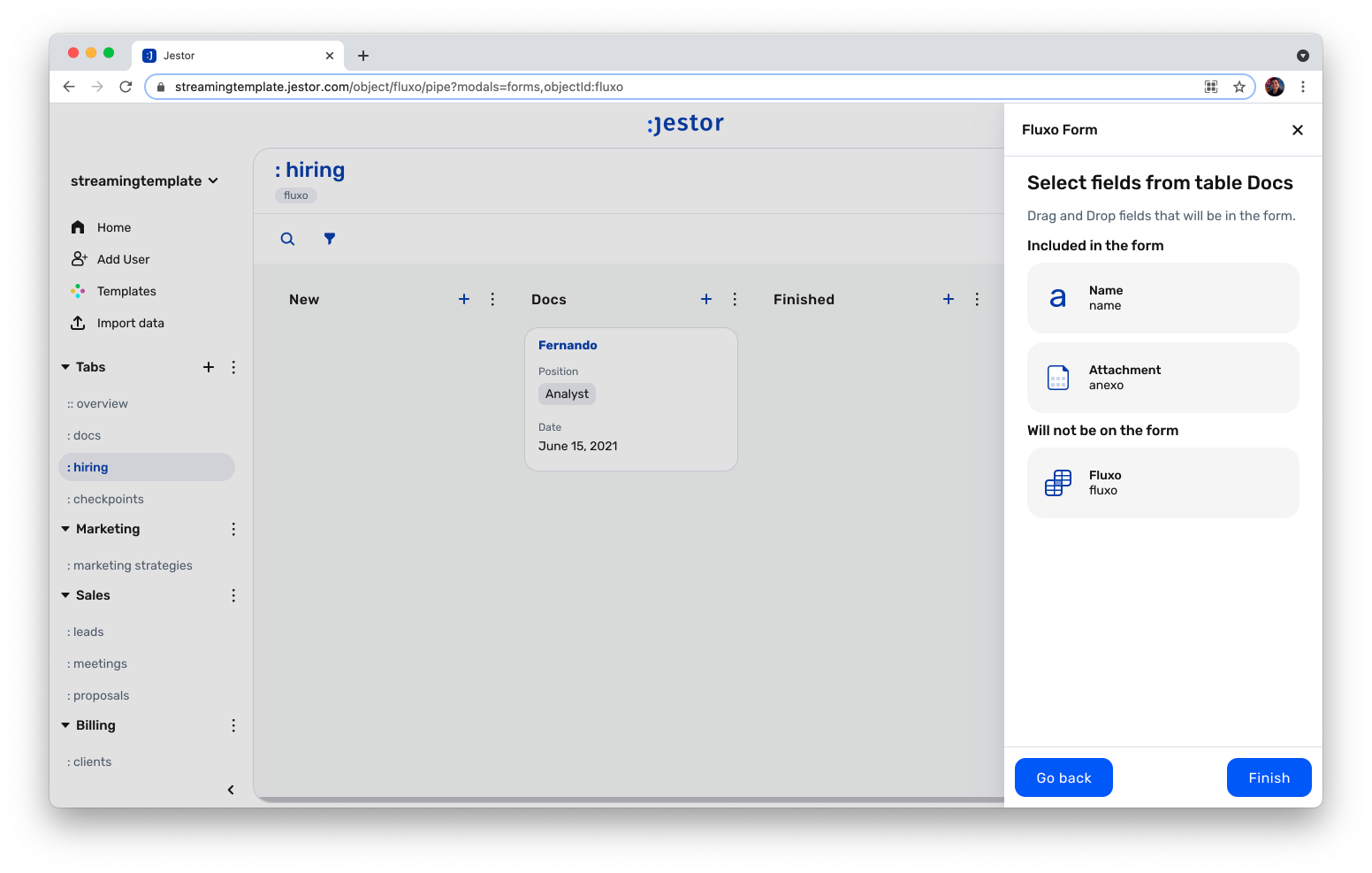Click the Attachment file icon
The height and width of the screenshot is (873, 1372).
(1058, 378)
